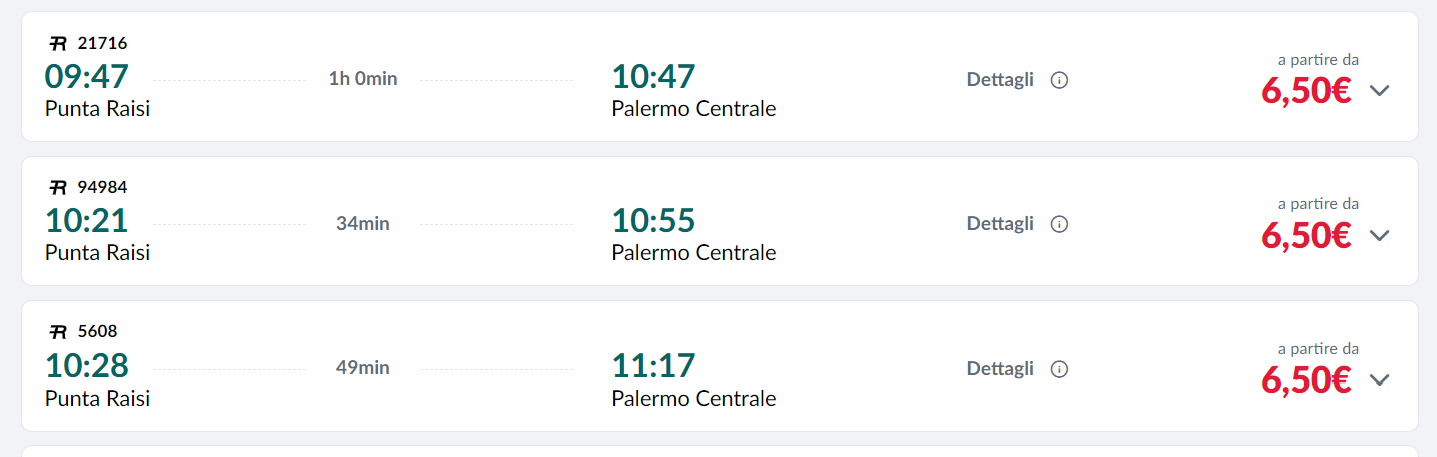The height and width of the screenshot is (457, 1437).
Task: Click train number 94984
Action: point(103,188)
